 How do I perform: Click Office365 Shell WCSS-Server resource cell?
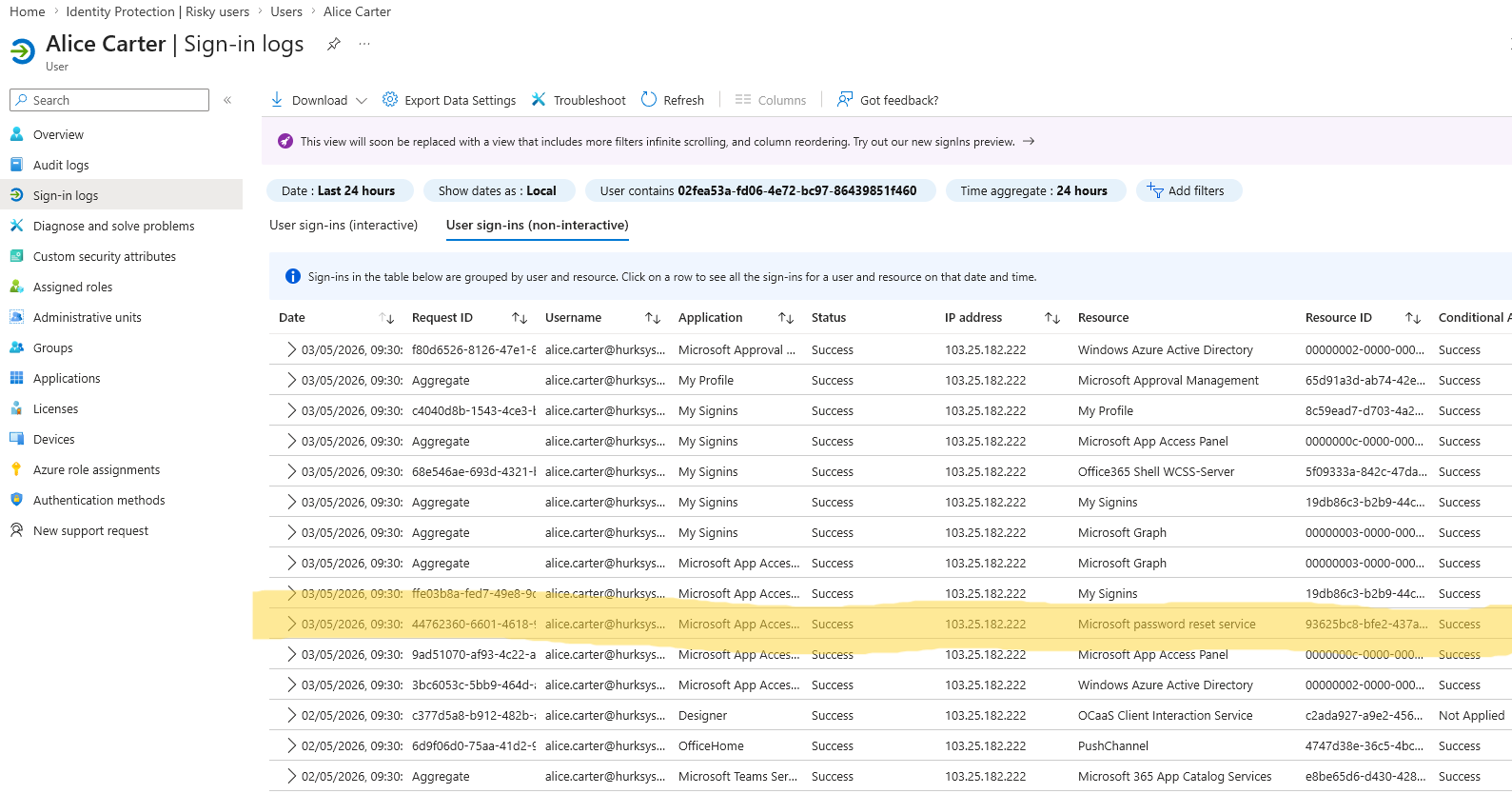1156,471
